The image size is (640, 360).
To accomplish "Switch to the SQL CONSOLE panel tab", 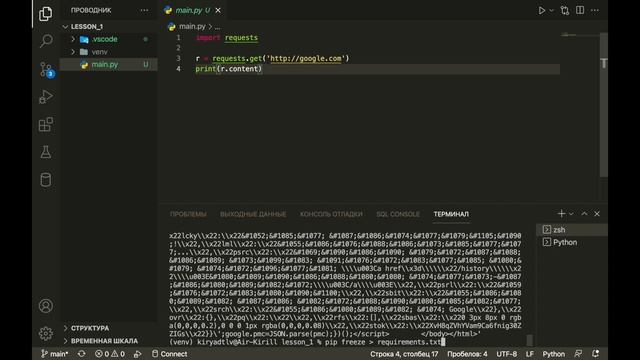I will click(398, 214).
